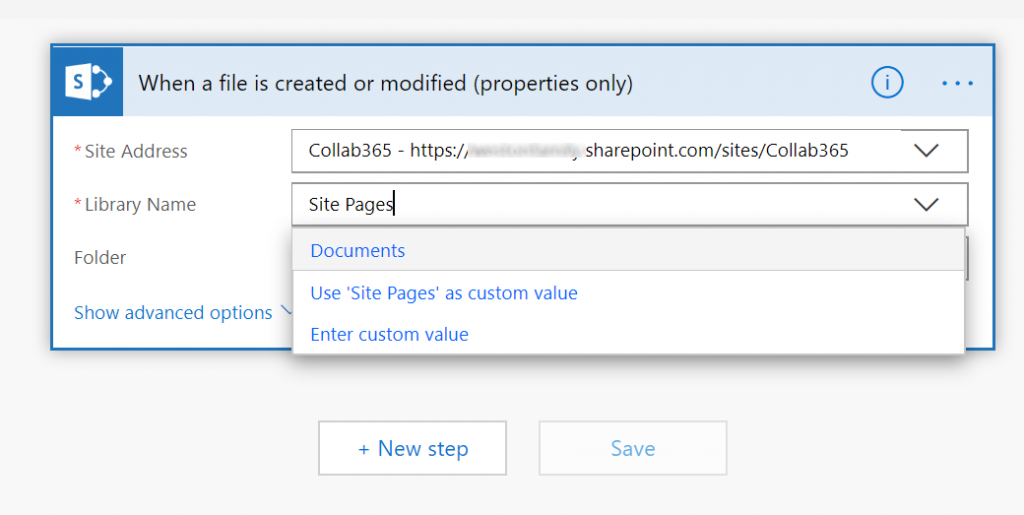Select Documents from the library list

point(628,251)
